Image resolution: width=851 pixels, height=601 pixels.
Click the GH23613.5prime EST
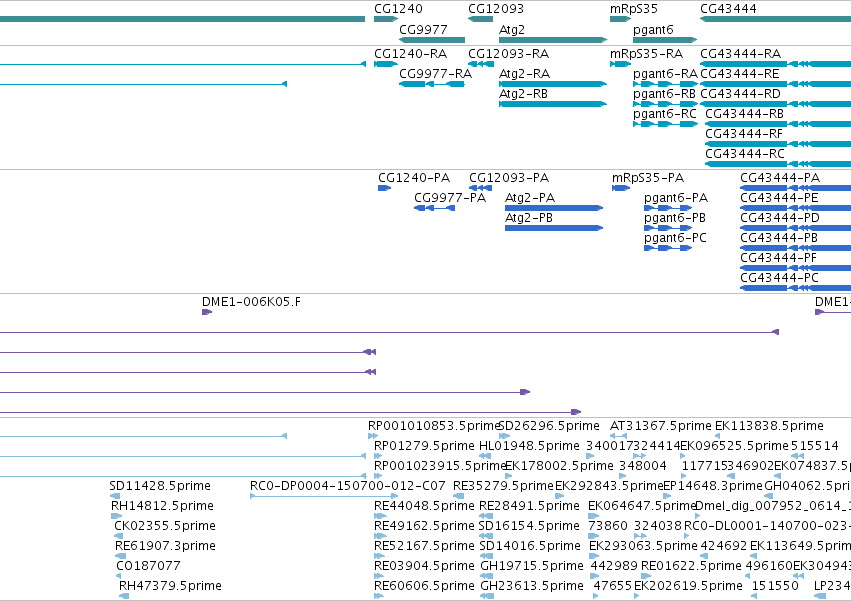tap(487, 596)
